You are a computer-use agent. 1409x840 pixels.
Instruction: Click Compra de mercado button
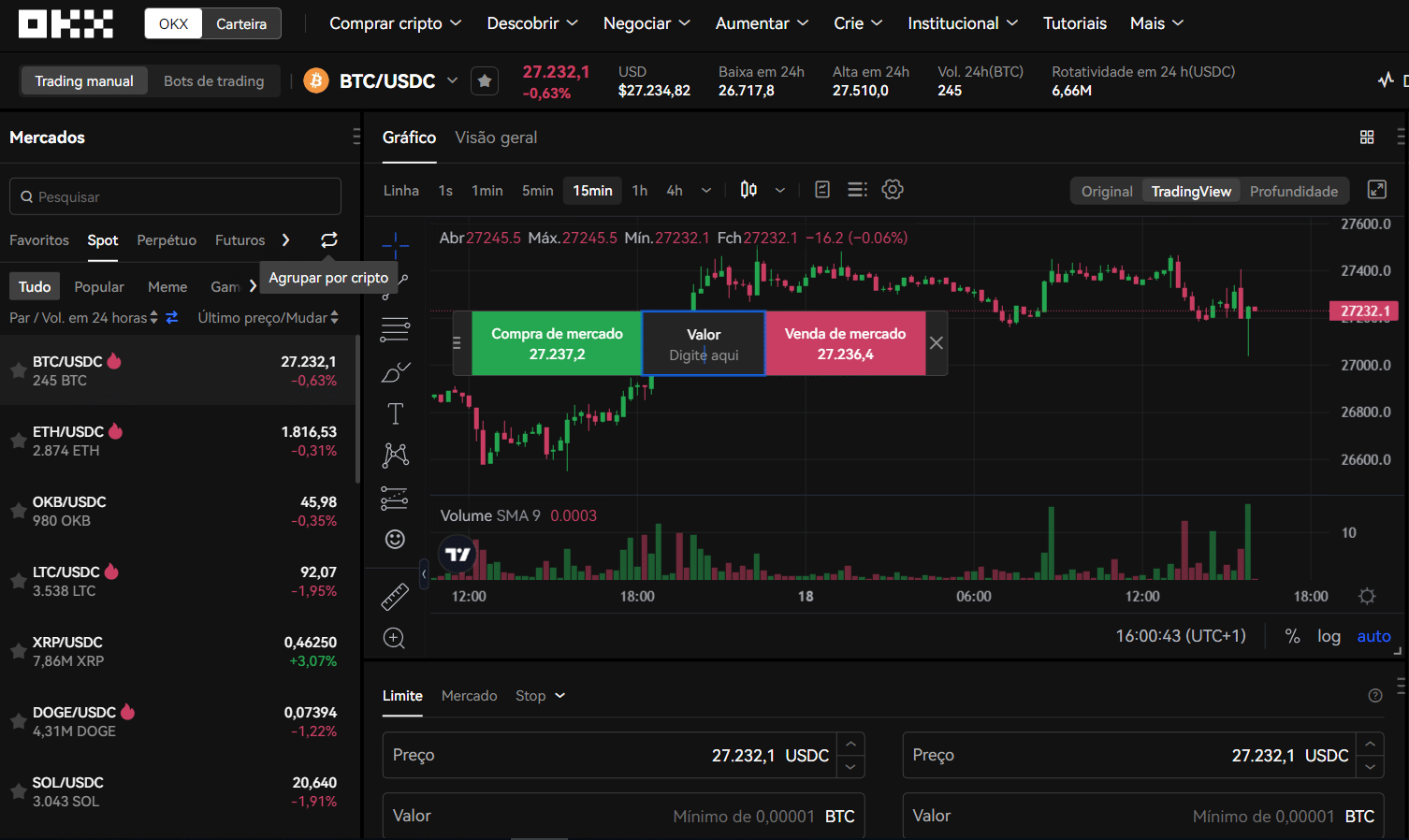pyautogui.click(x=557, y=343)
